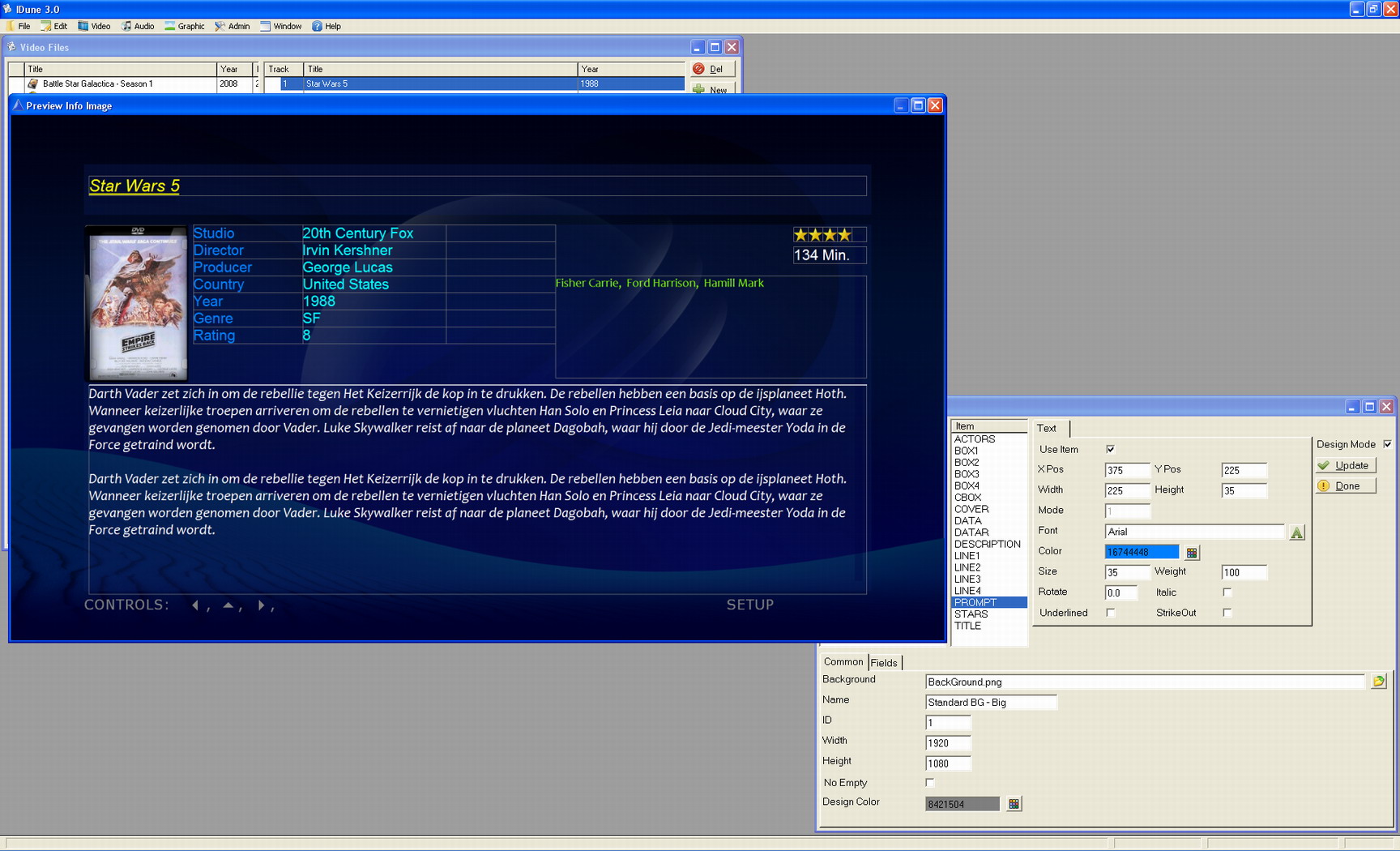Click the Weight input field
The width and height of the screenshot is (1400, 851).
coord(1244,572)
